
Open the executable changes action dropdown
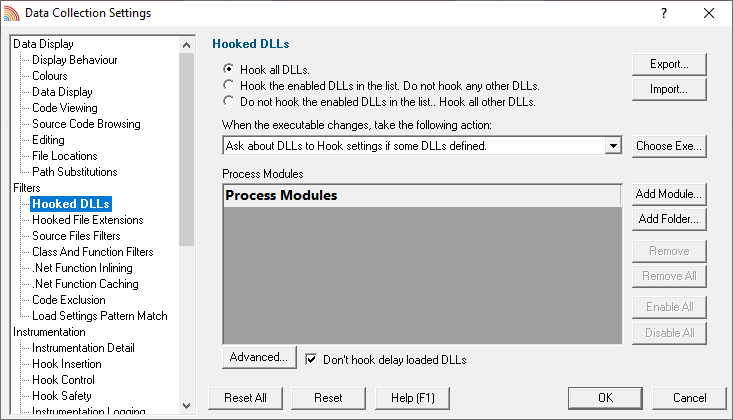pos(613,146)
